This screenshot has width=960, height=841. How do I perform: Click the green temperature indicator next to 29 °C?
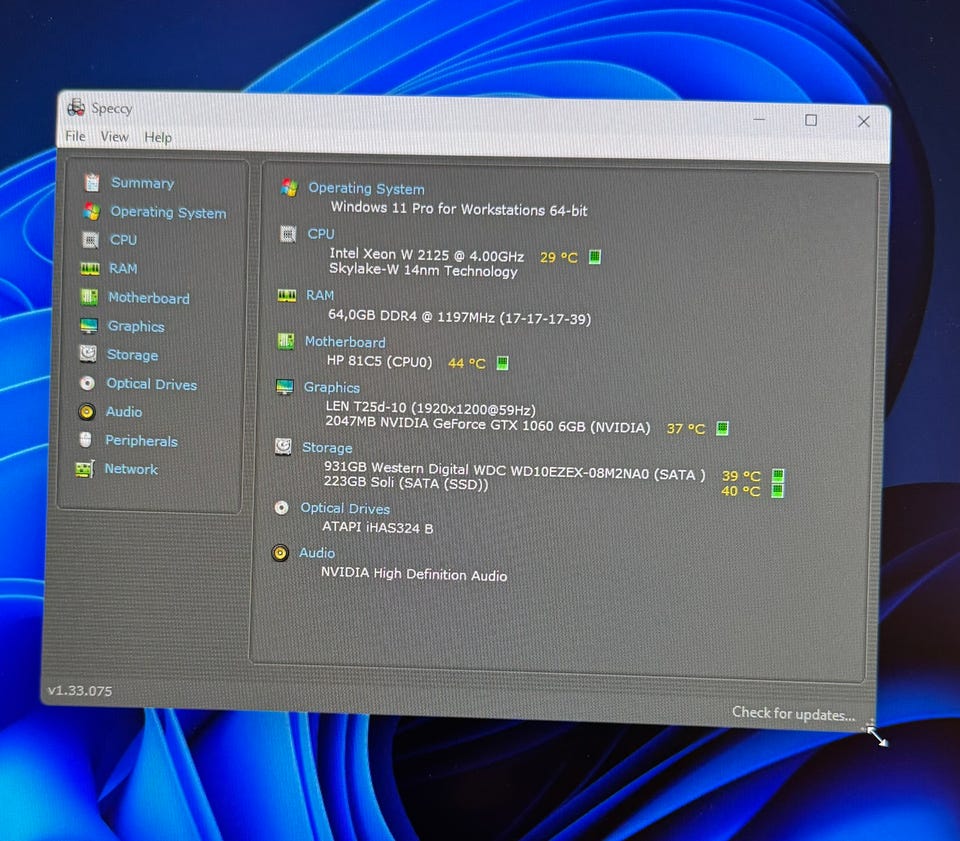click(594, 256)
